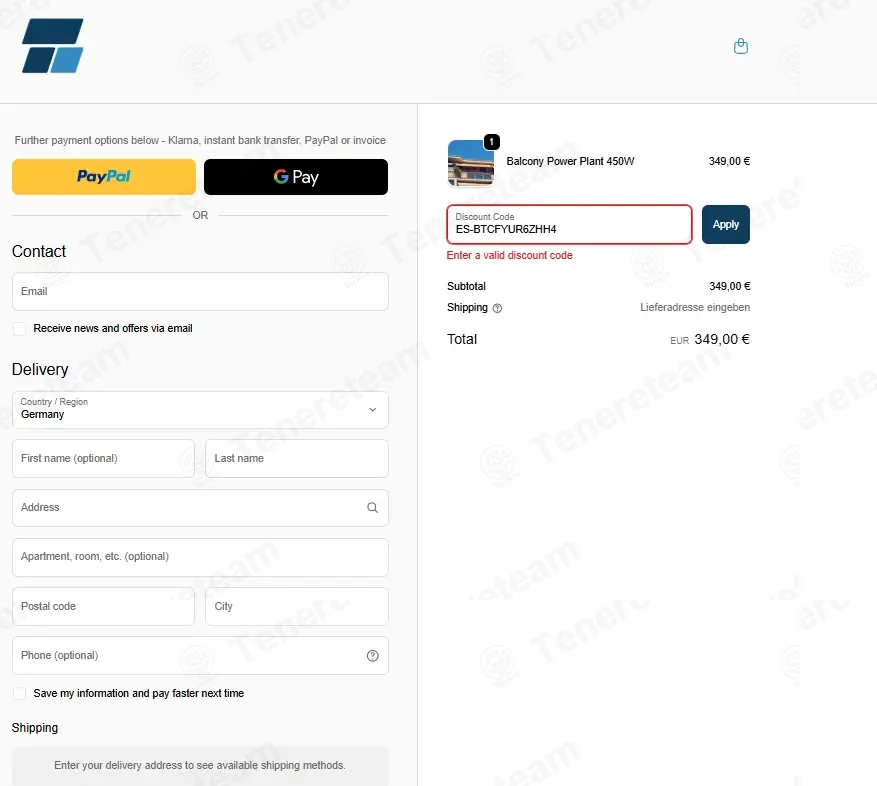Viewport: 877px width, 786px height.
Task: Focus the Postal code field
Action: (x=103, y=606)
